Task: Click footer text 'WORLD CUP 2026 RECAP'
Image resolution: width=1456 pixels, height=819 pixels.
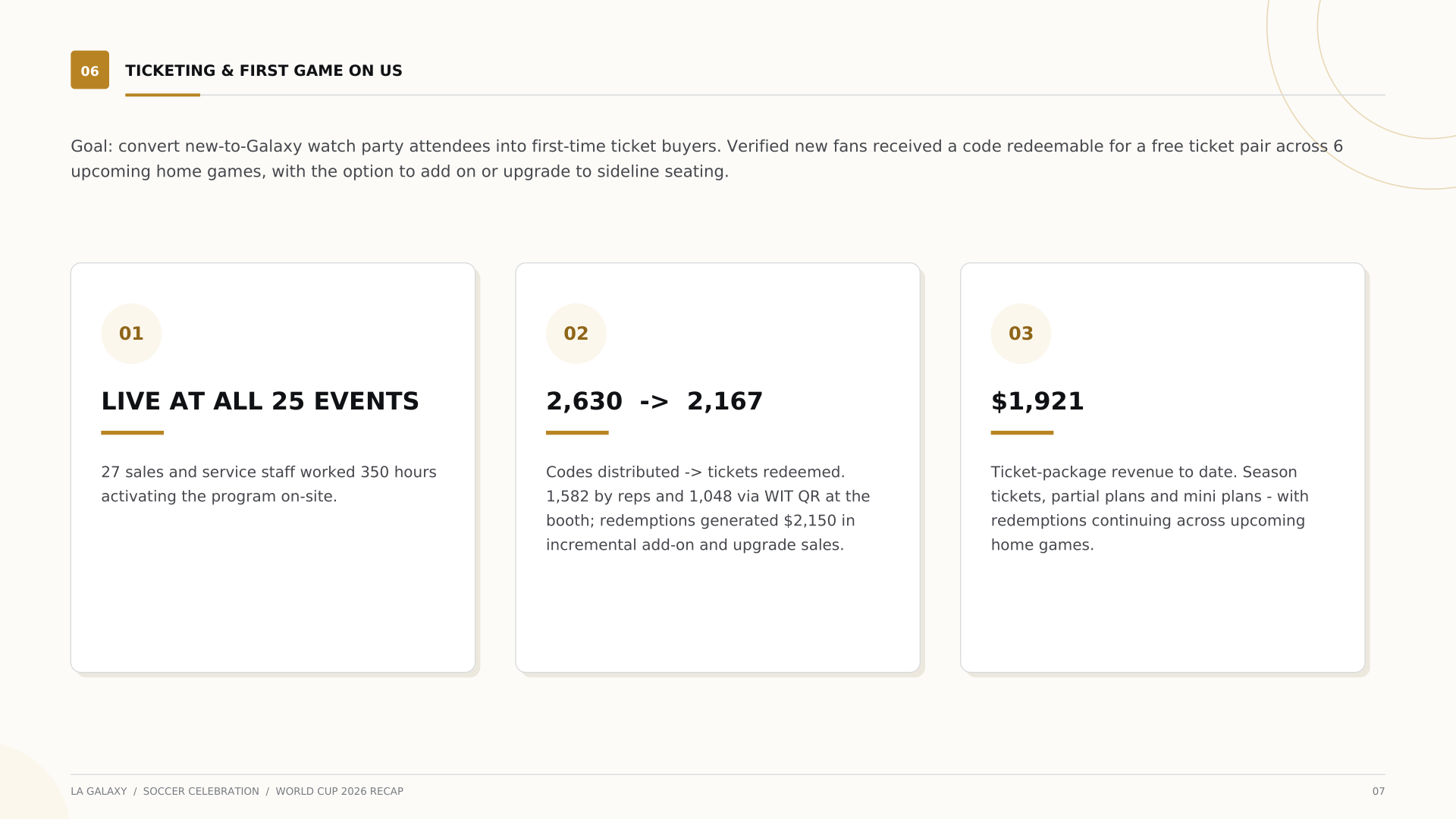Action: tap(340, 791)
